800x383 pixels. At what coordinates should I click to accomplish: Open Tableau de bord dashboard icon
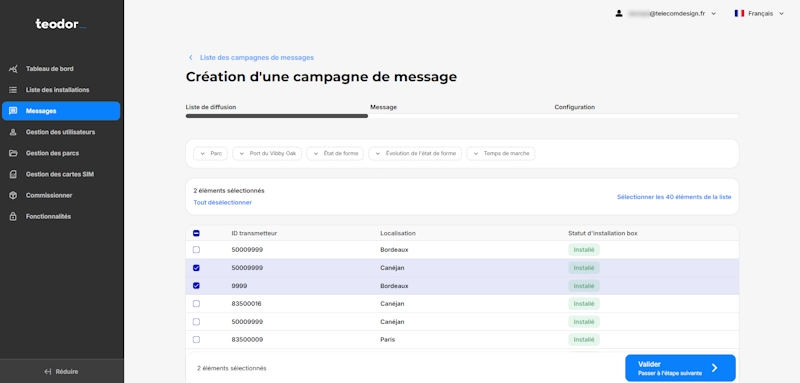pos(13,69)
